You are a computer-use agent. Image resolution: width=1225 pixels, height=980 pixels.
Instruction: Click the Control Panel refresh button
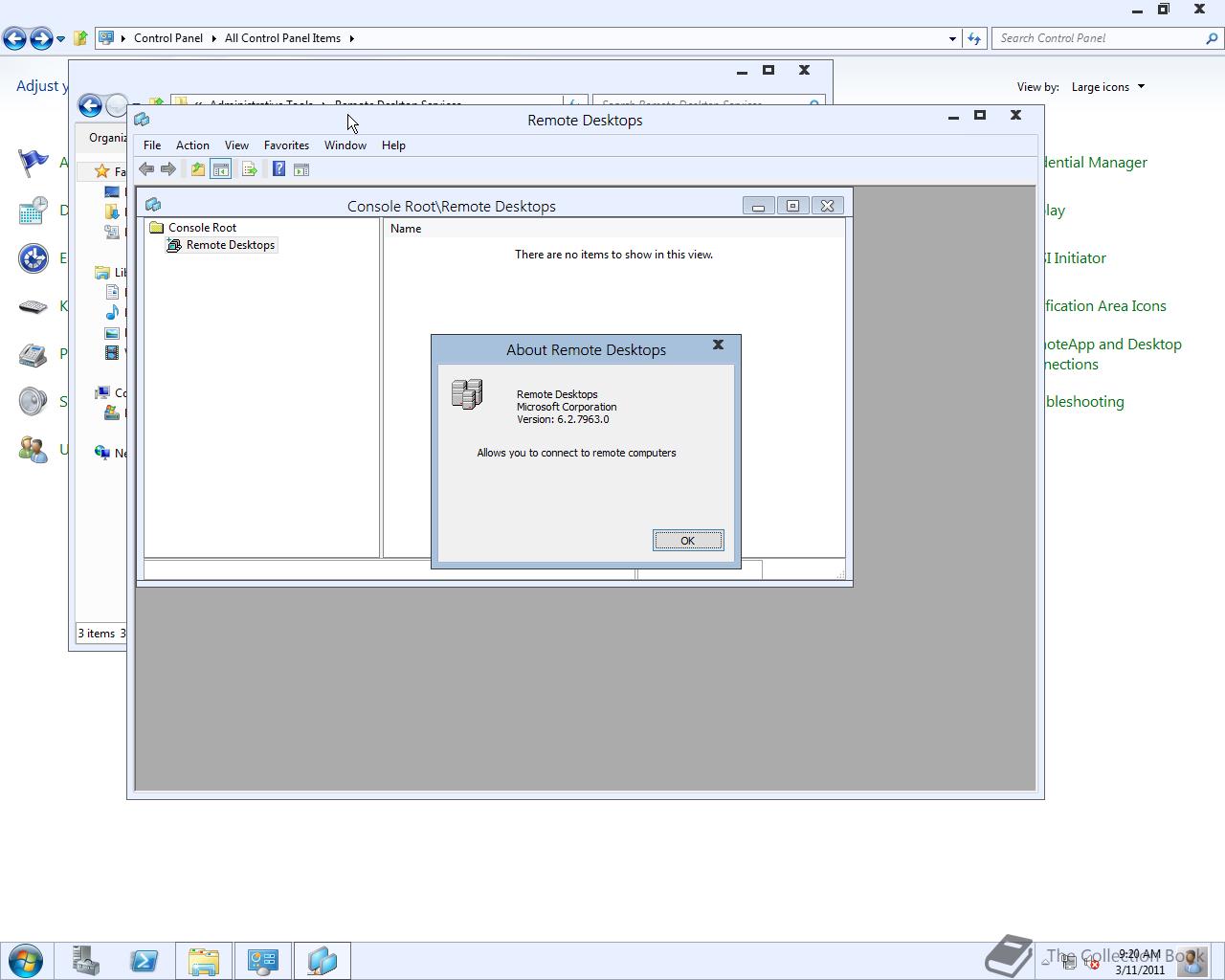tap(974, 38)
